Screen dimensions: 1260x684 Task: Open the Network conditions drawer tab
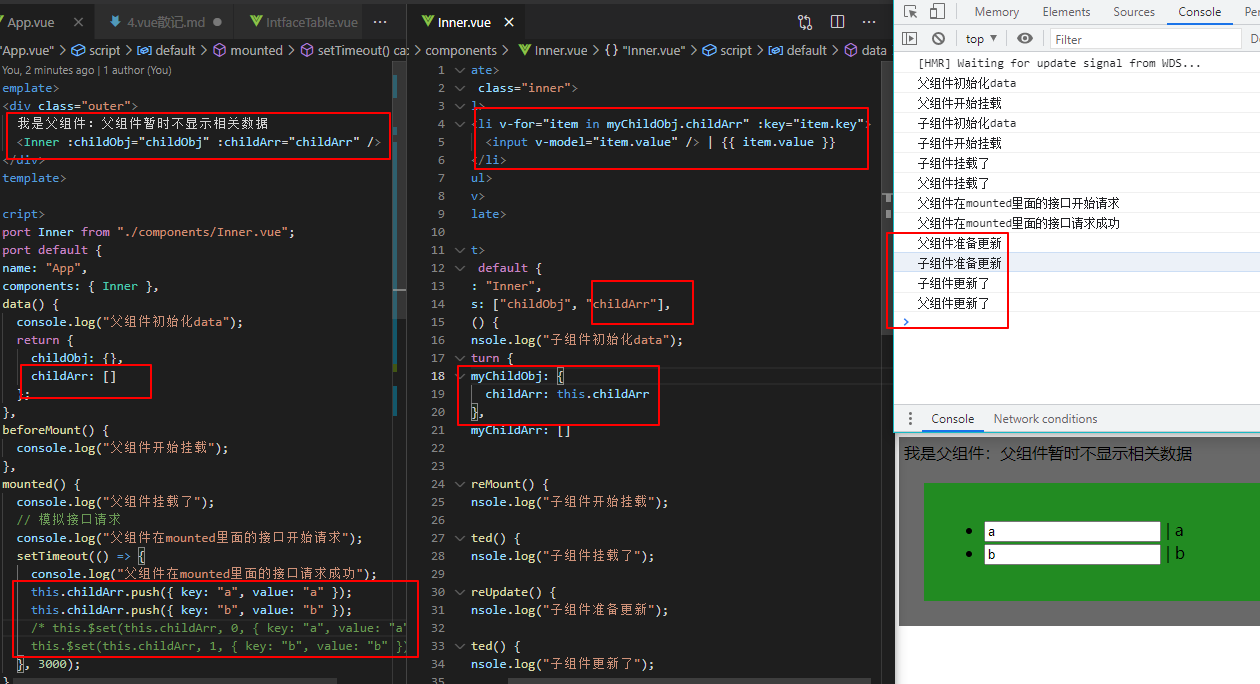(1045, 419)
